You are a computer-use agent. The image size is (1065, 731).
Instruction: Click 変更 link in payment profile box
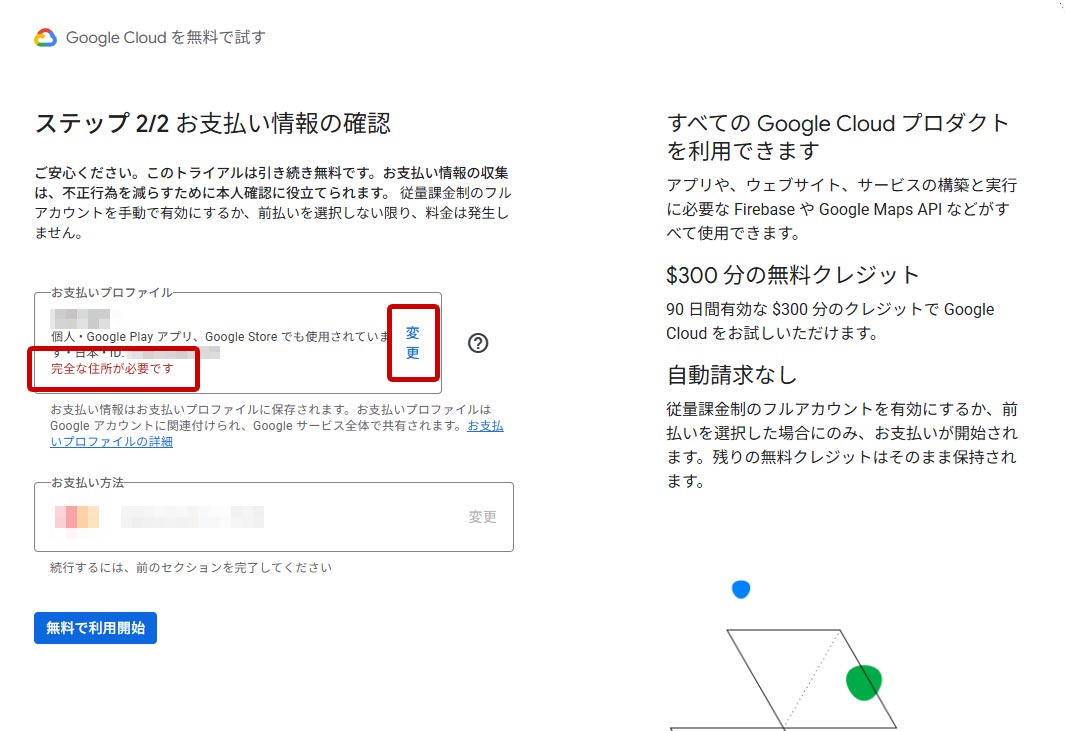(413, 343)
